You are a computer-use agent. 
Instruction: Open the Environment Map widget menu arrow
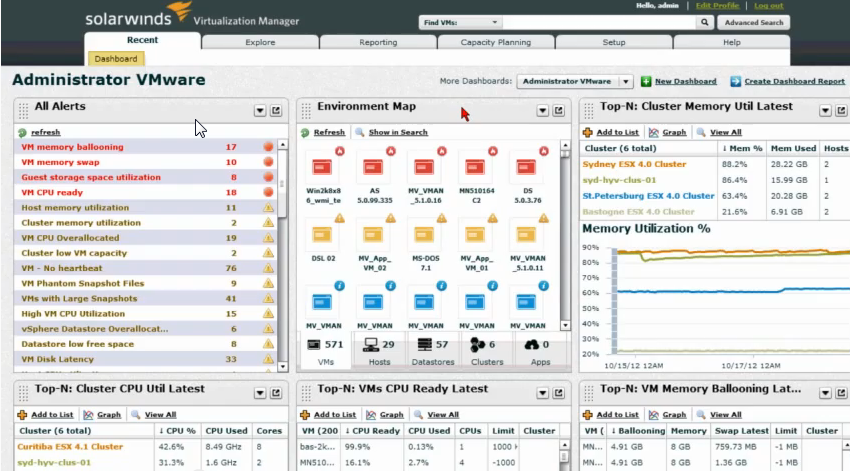click(x=542, y=111)
